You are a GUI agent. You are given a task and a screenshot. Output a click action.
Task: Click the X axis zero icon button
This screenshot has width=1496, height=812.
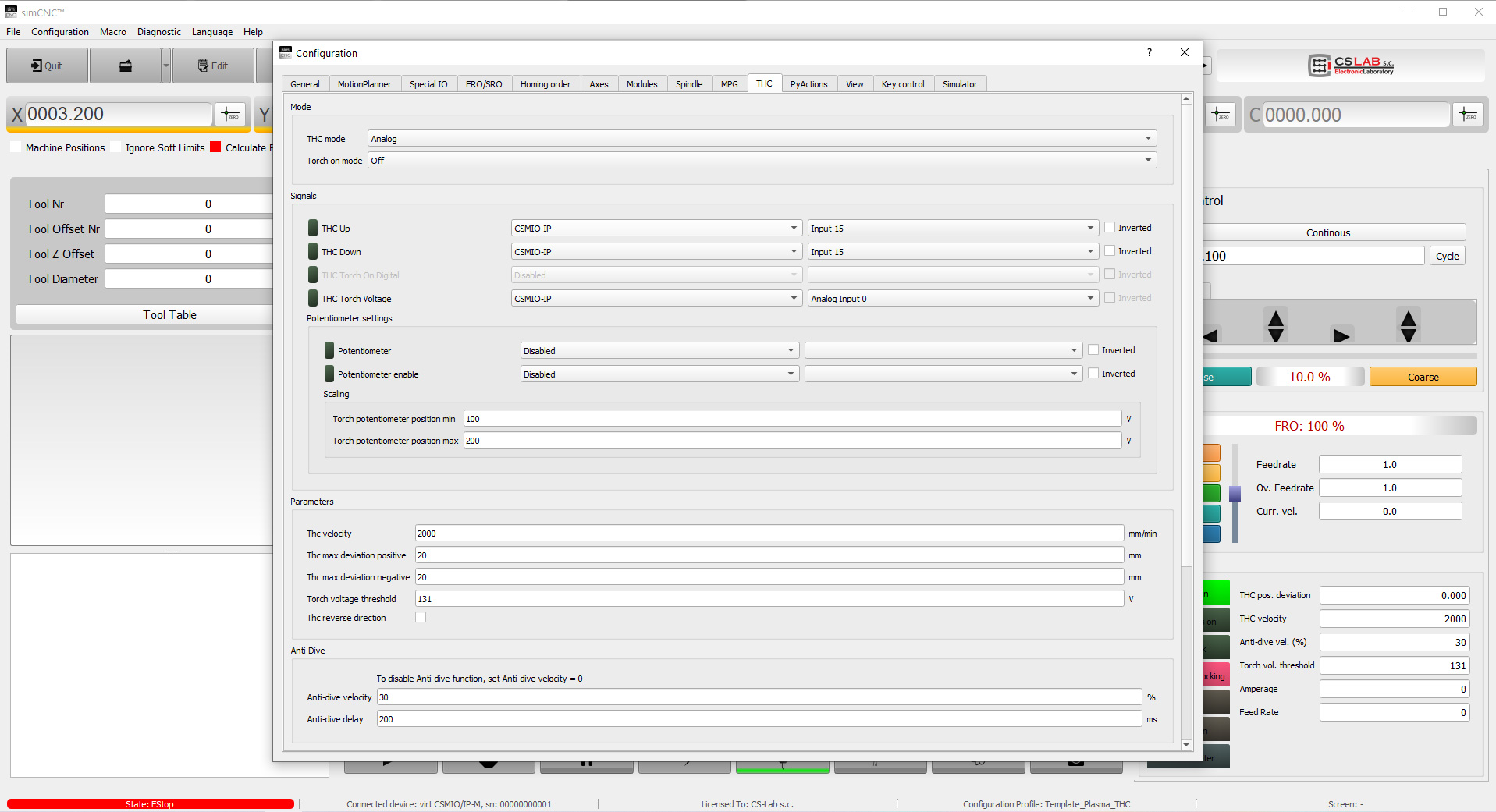pyautogui.click(x=230, y=115)
